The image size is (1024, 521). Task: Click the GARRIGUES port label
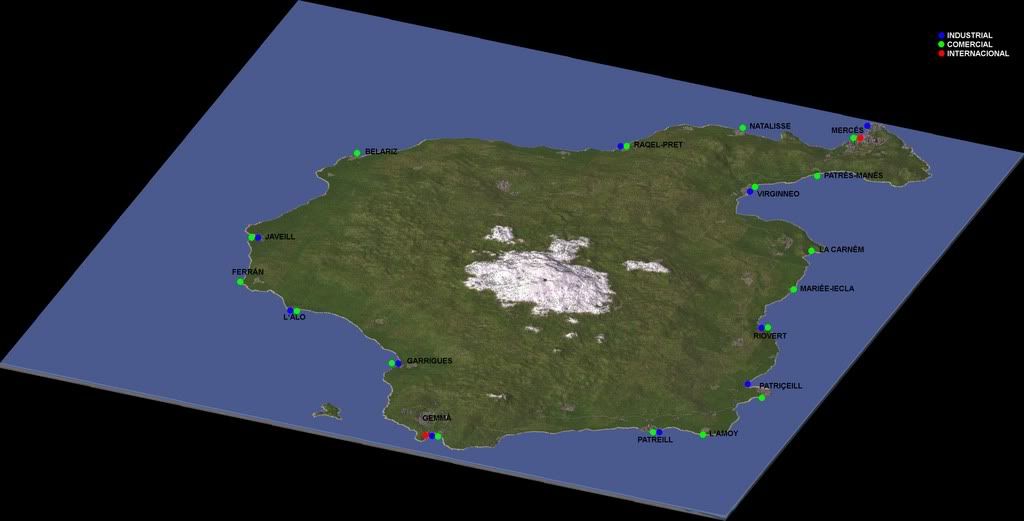(430, 361)
